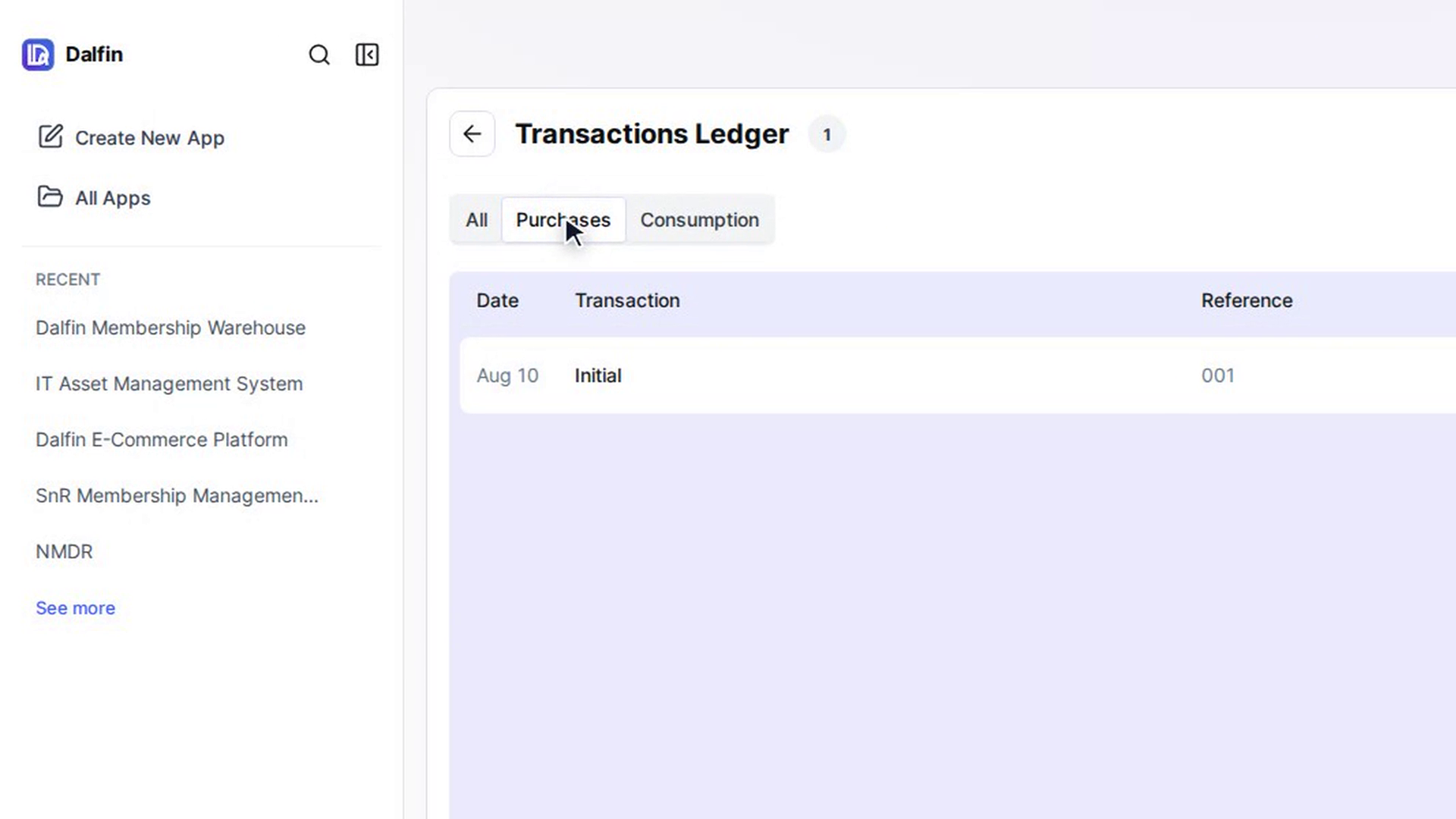
Task: Click the Date column header
Action: [497, 300]
